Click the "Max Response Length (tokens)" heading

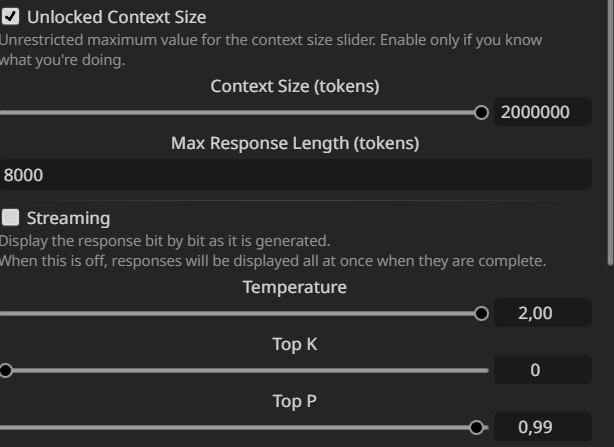pos(295,143)
